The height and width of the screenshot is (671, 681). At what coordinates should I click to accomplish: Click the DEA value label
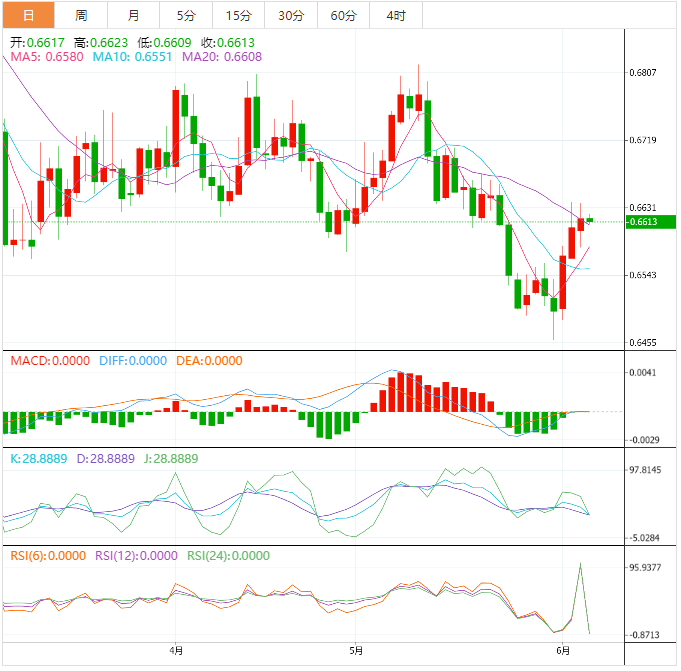pos(209,361)
